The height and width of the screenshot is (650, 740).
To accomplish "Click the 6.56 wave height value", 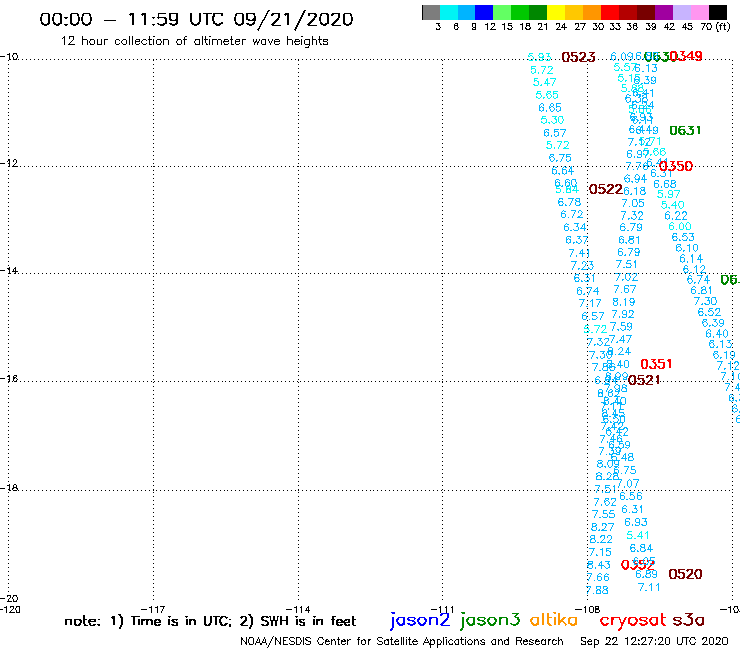I will click(631, 496).
